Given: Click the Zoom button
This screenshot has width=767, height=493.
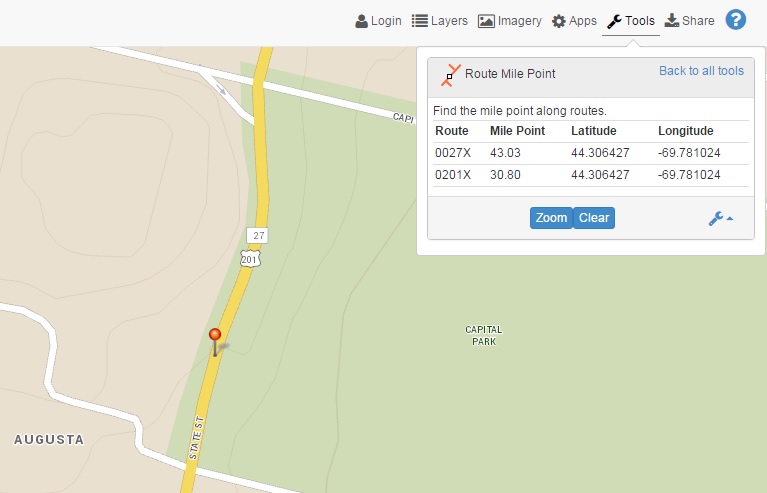Looking at the screenshot, I should (551, 218).
